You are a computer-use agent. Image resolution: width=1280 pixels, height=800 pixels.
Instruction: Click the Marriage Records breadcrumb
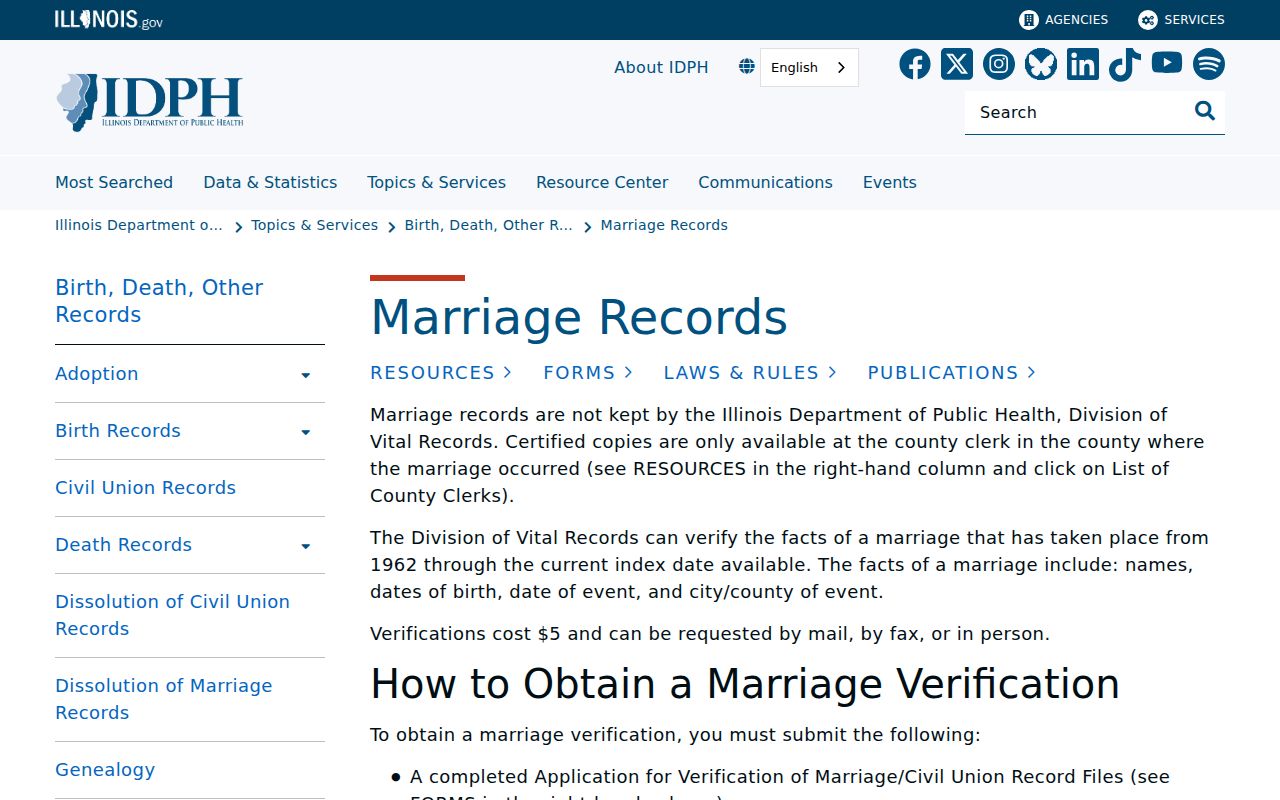click(664, 225)
